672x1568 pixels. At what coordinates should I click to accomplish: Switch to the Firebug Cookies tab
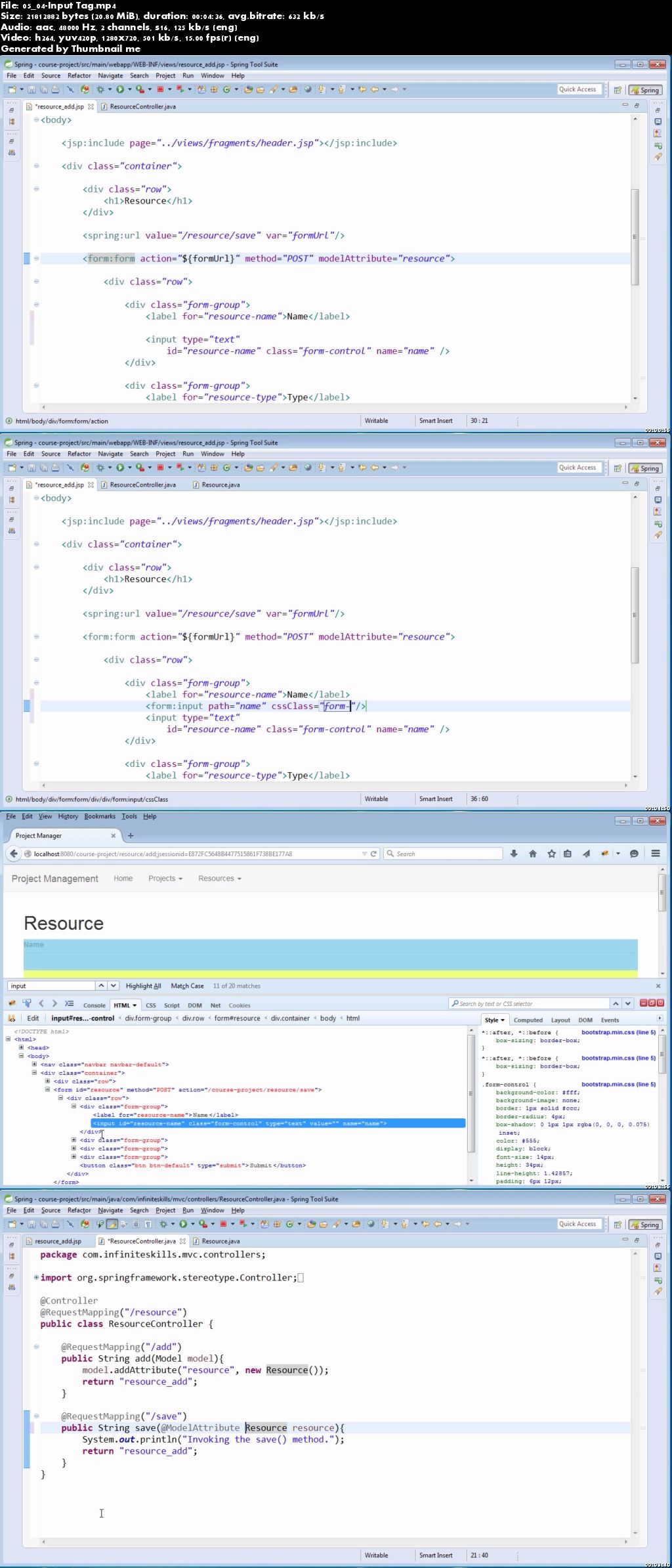click(240, 1005)
